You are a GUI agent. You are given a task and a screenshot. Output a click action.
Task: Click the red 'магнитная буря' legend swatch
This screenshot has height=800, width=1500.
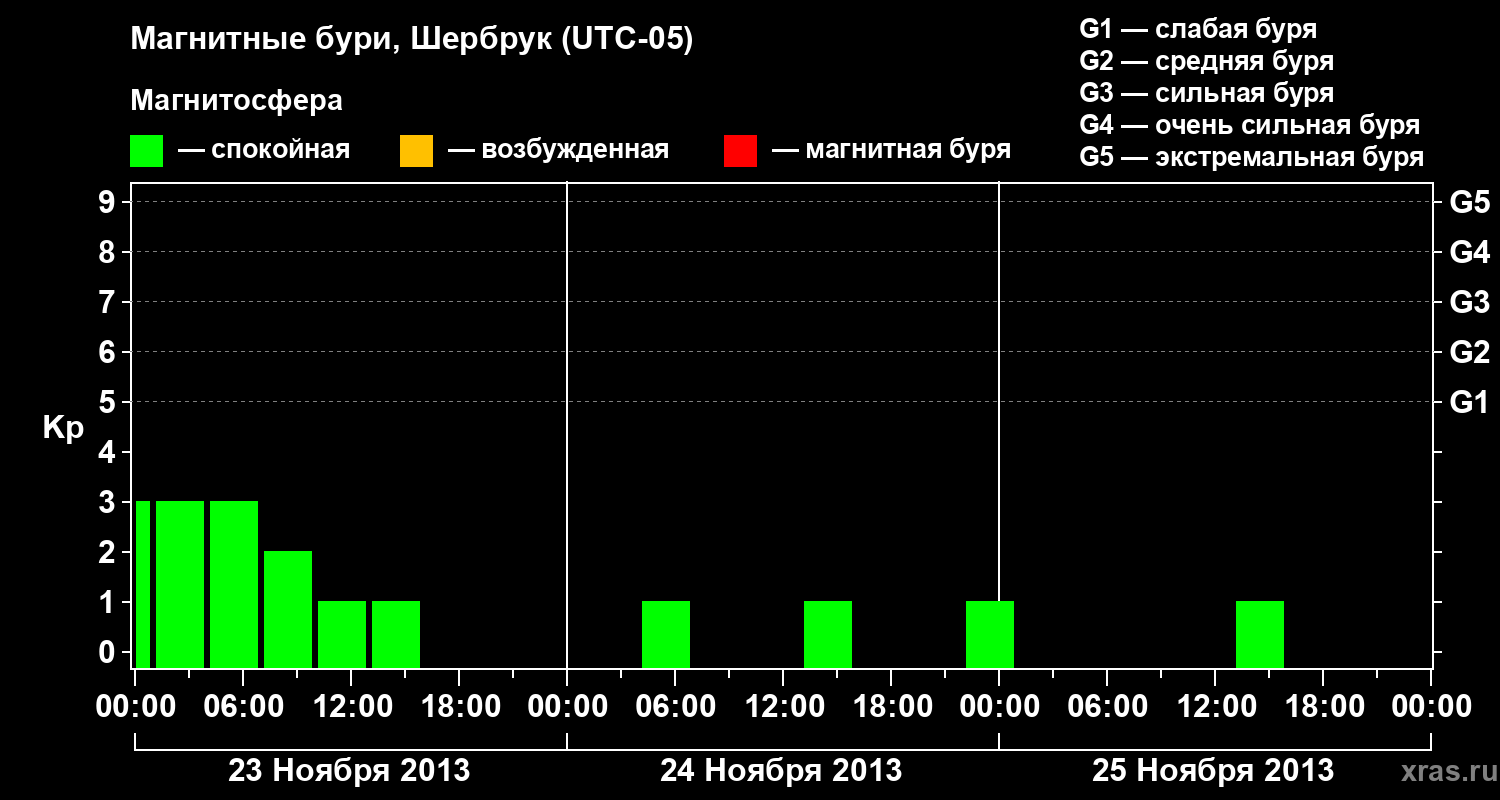coord(740,151)
